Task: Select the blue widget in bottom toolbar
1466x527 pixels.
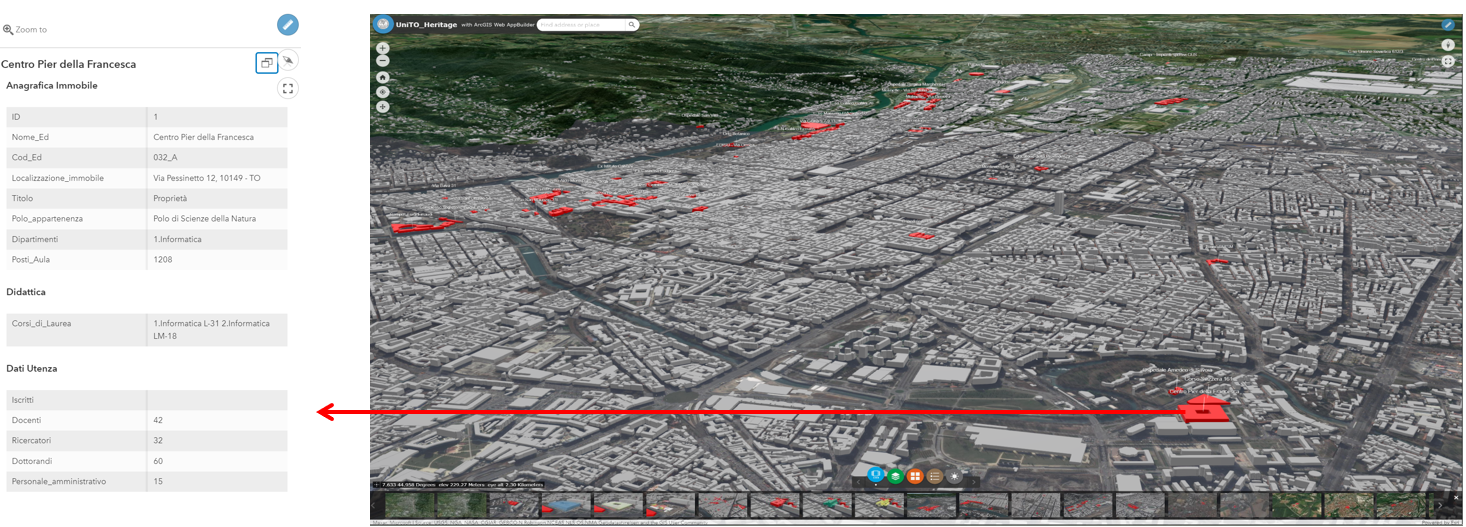Action: pyautogui.click(x=876, y=475)
